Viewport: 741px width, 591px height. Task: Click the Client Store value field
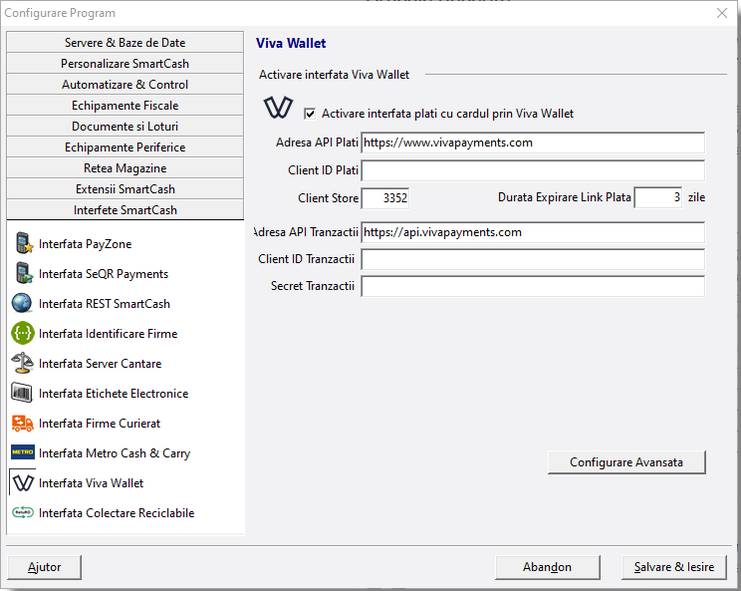385,198
